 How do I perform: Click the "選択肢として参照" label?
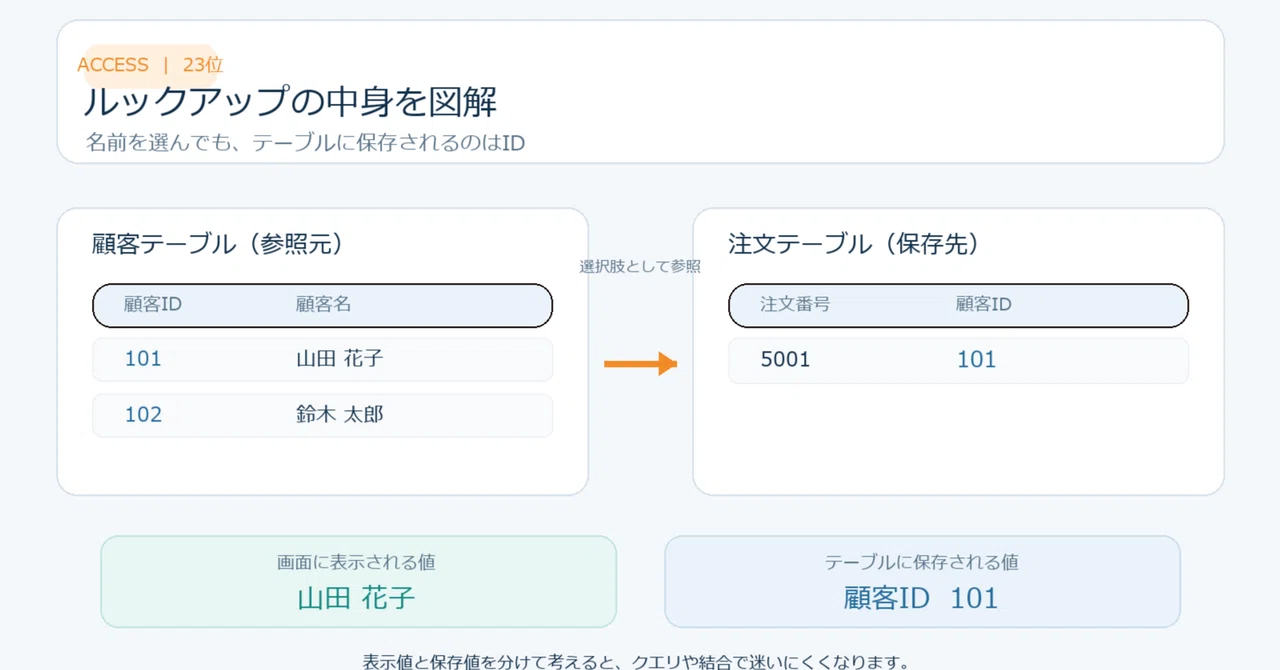coord(640,267)
